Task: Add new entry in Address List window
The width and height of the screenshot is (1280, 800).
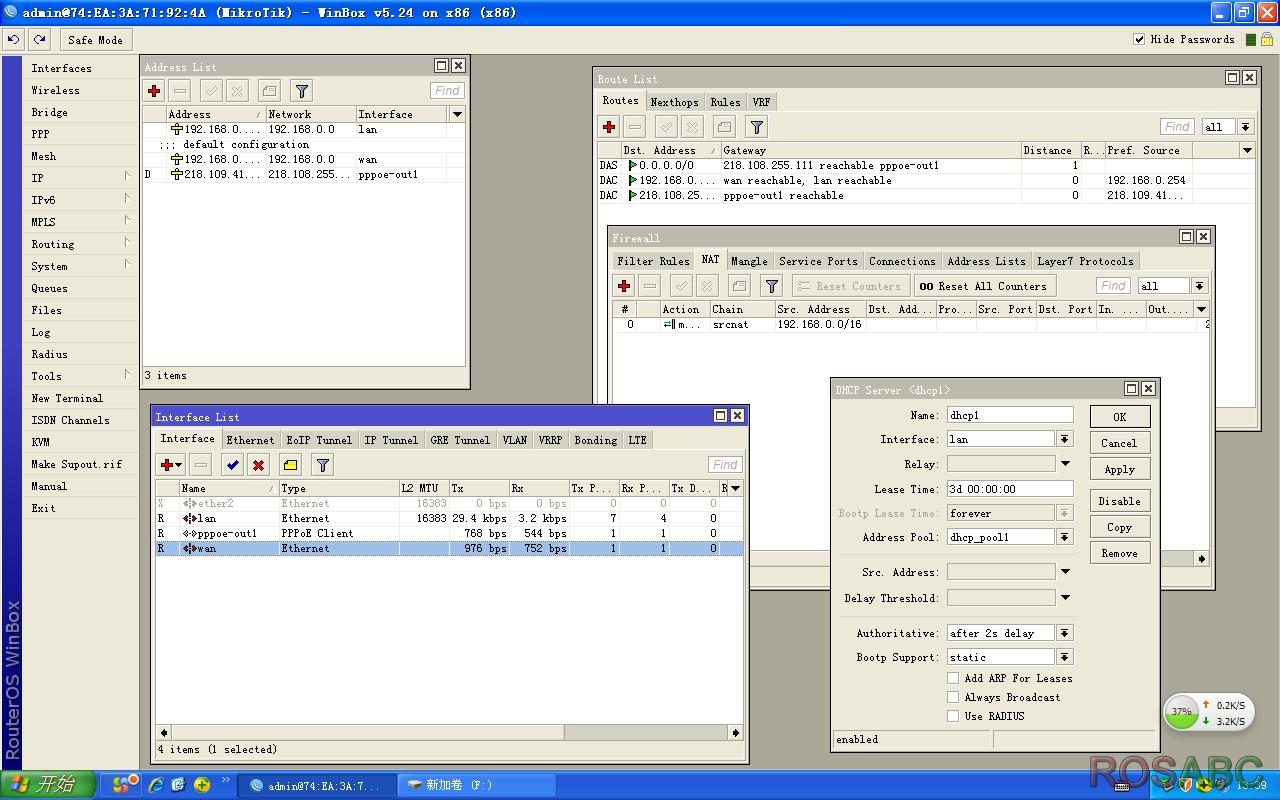Action: [154, 91]
